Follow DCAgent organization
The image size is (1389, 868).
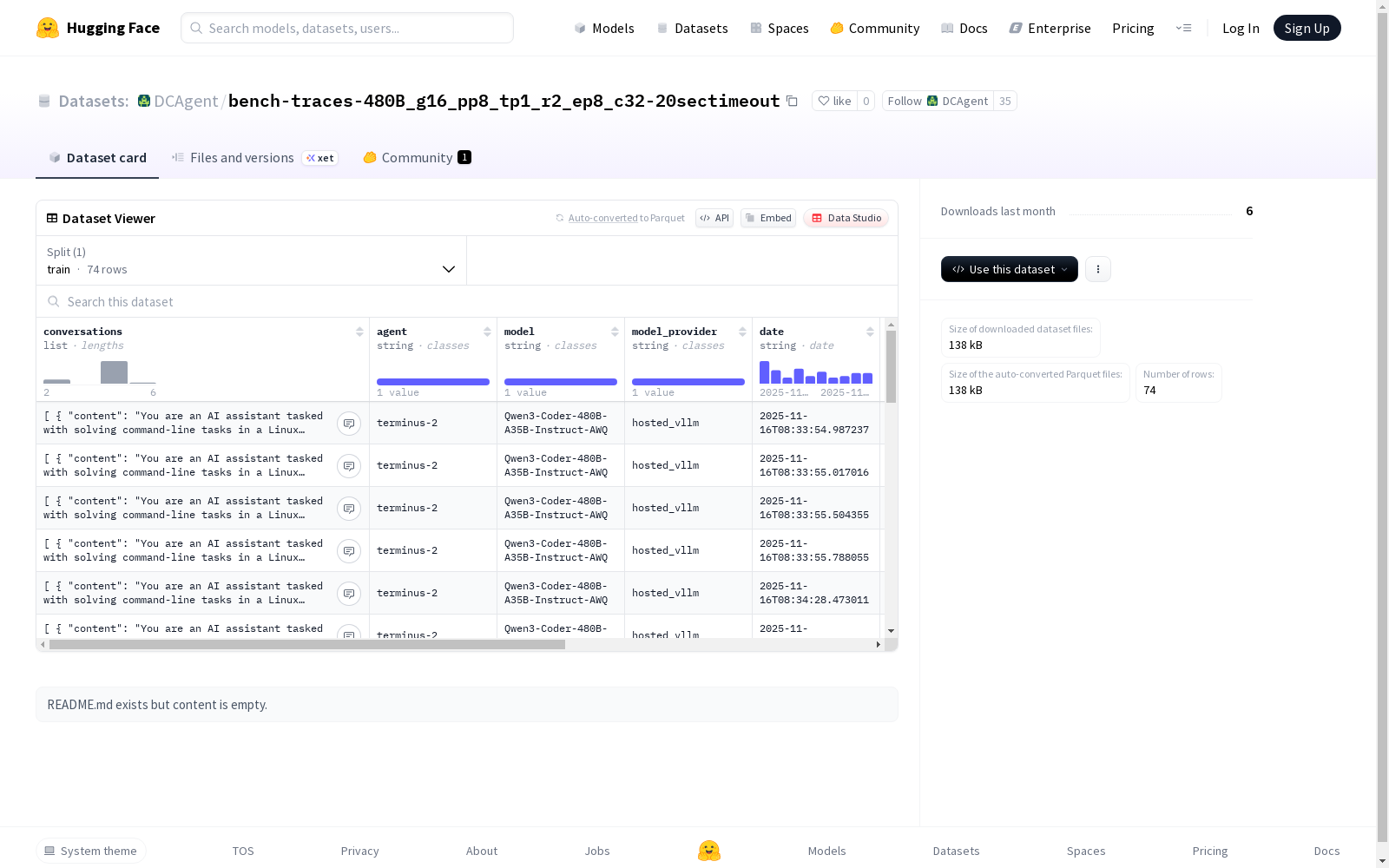click(x=938, y=101)
